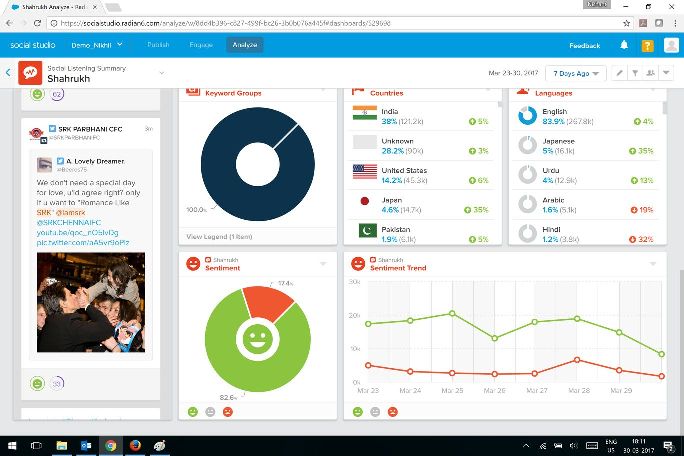The height and width of the screenshot is (456, 684).
Task: Open Firefox from the Windows taskbar
Action: point(134,445)
